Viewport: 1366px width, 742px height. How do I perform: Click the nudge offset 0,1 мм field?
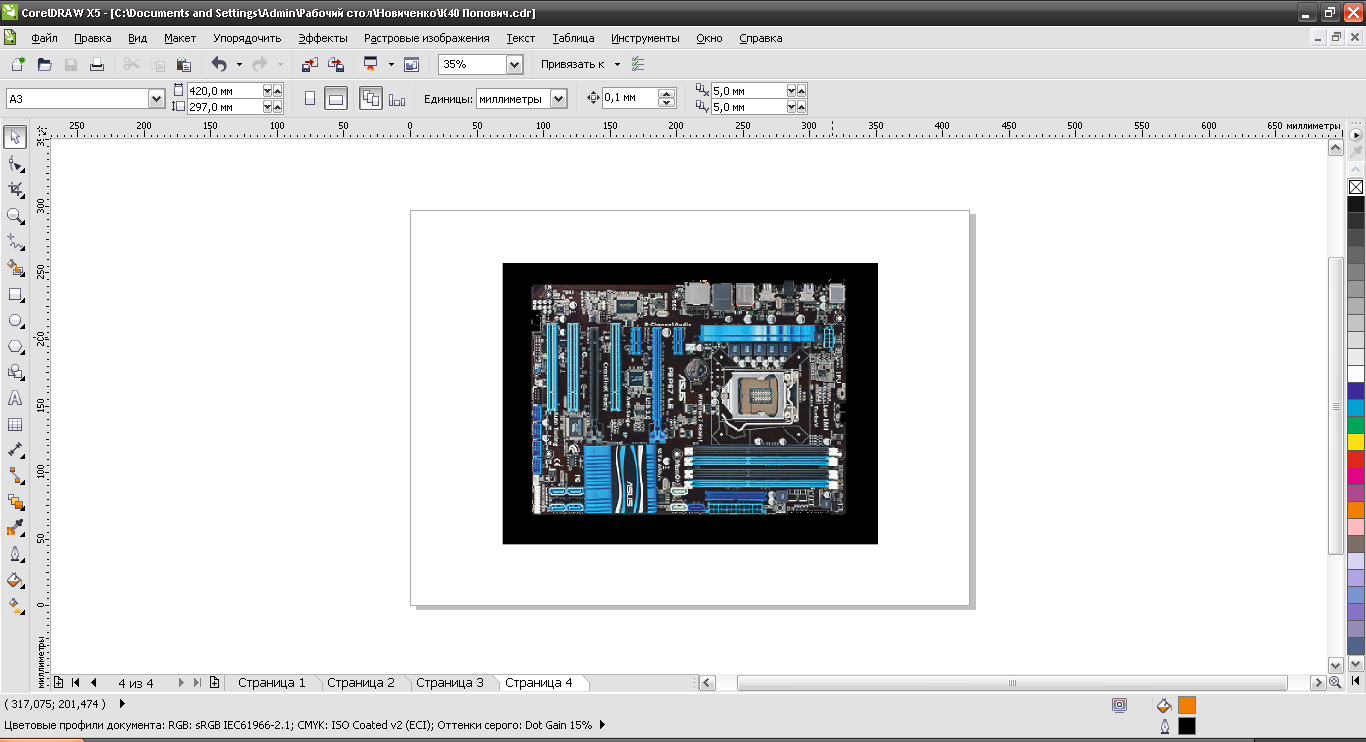(630, 98)
